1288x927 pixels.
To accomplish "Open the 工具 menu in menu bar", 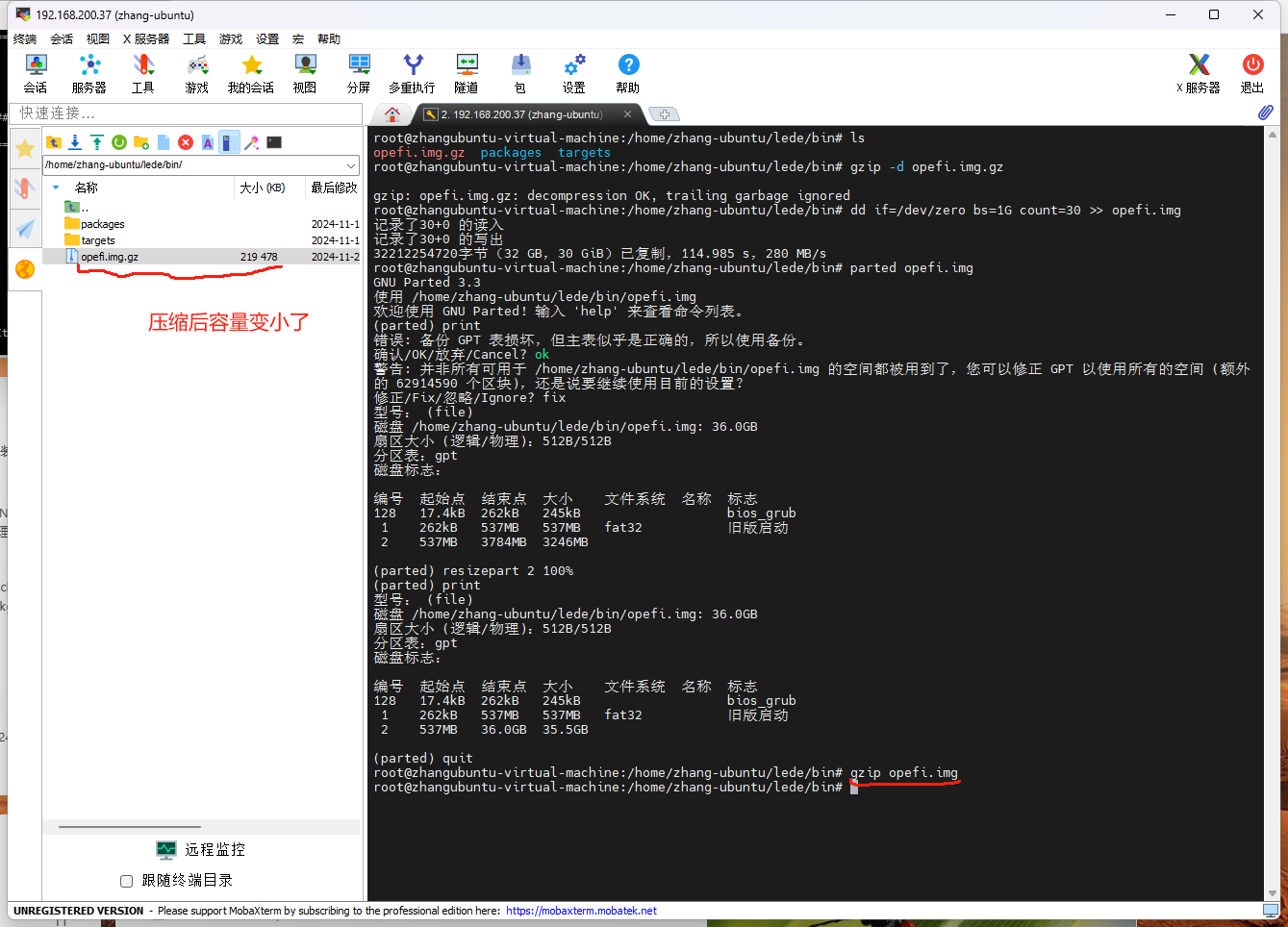I will coord(194,39).
